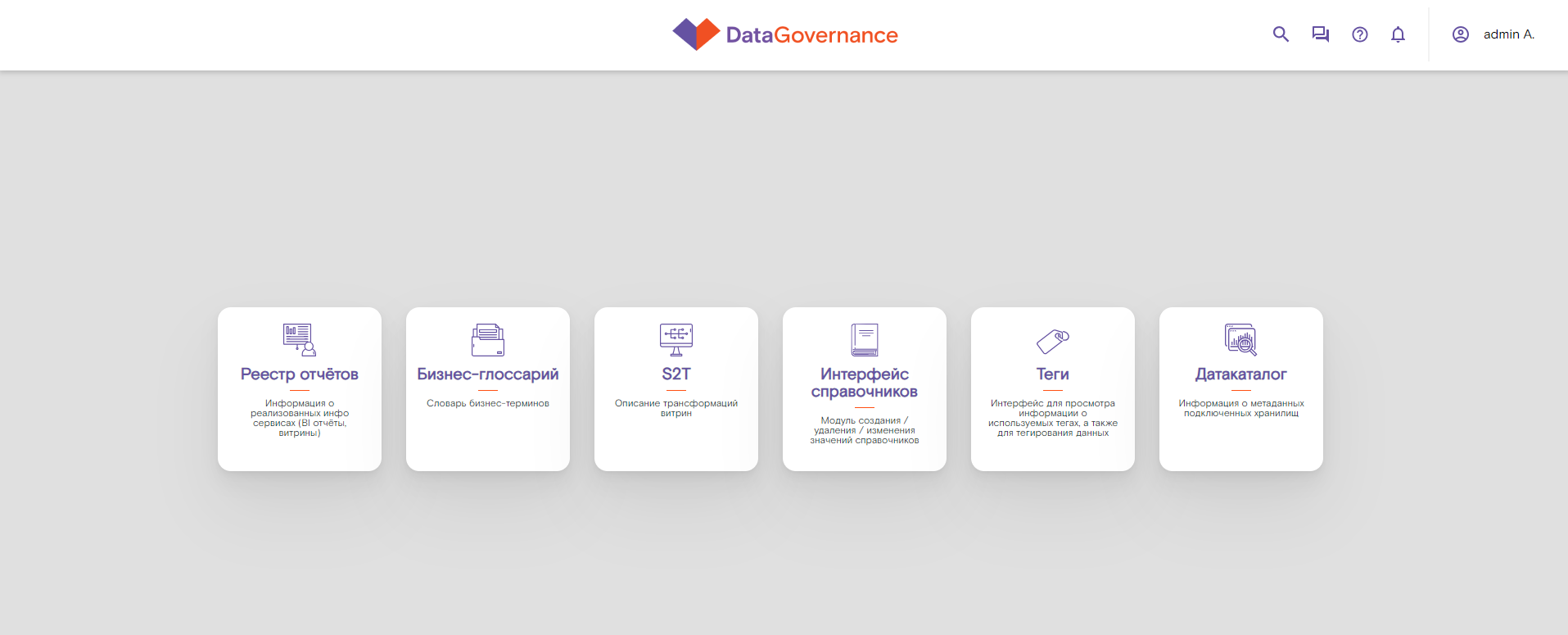Open the admin A. user menu
Viewport: 1568px width, 635px height.
click(x=1508, y=34)
